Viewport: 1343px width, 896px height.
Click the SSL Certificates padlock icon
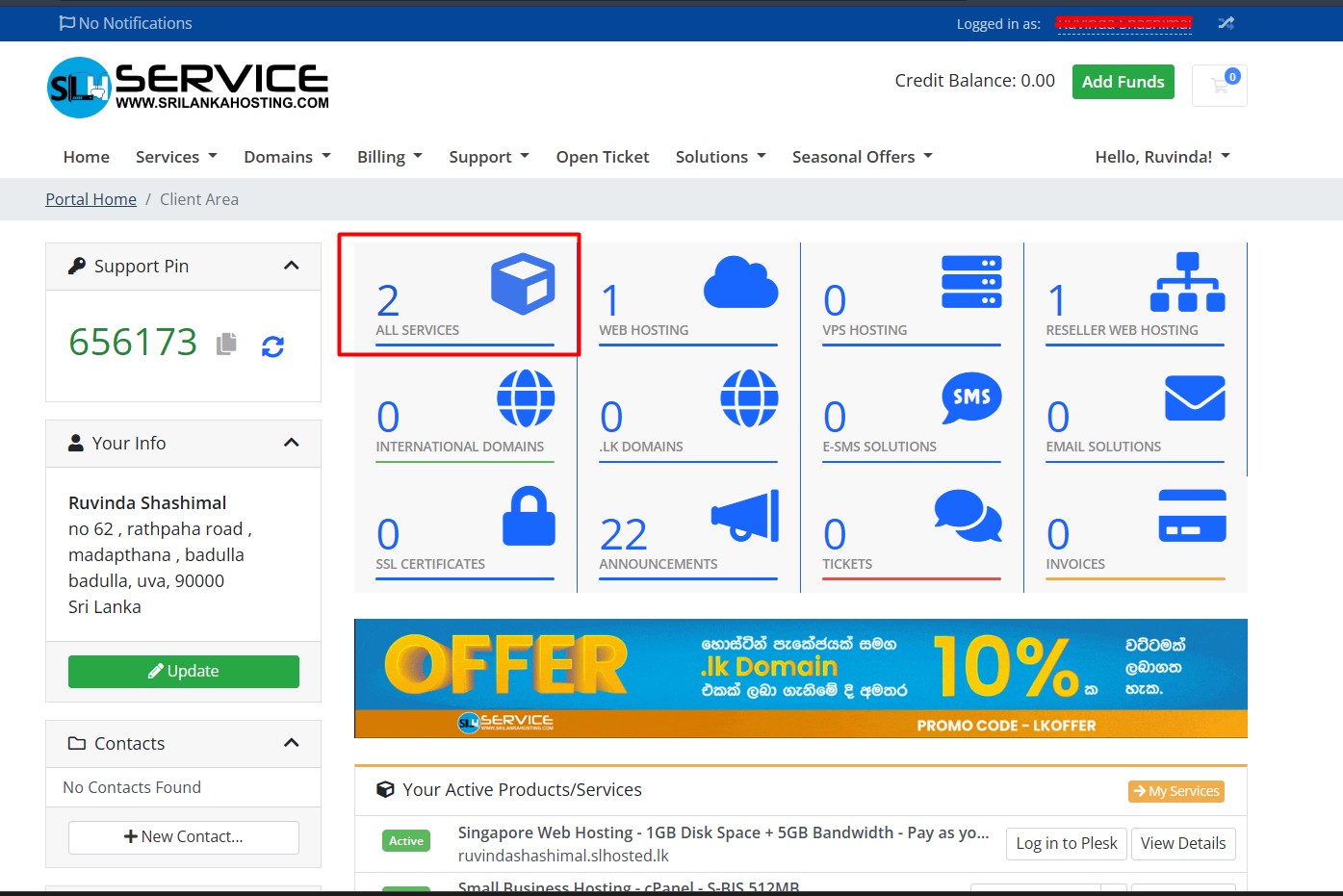click(529, 517)
